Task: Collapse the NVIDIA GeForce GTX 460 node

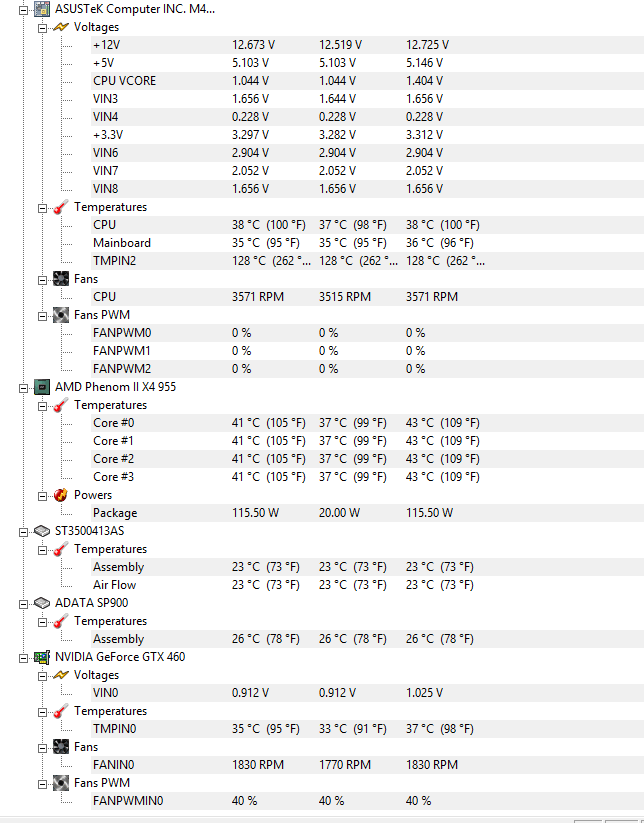Action: pyautogui.click(x=23, y=658)
